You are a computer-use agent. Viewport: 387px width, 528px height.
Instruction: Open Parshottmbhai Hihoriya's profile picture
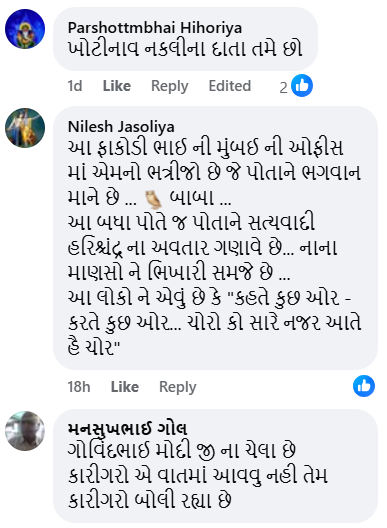tap(25, 29)
